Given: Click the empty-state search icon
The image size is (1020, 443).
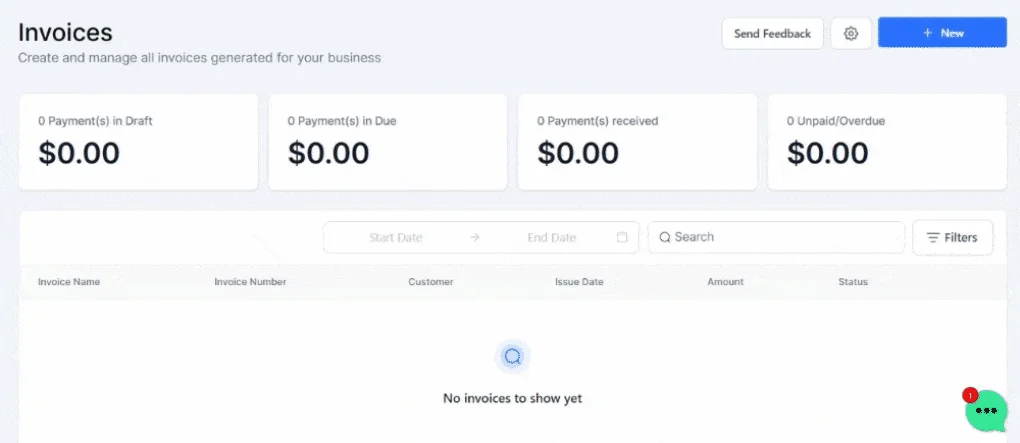Looking at the screenshot, I should click(513, 356).
